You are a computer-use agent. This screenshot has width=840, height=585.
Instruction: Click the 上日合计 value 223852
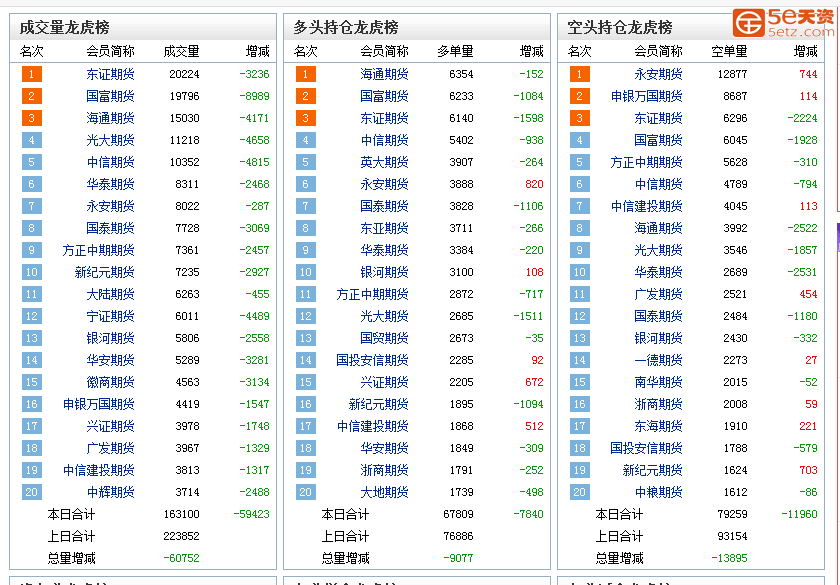(181, 536)
